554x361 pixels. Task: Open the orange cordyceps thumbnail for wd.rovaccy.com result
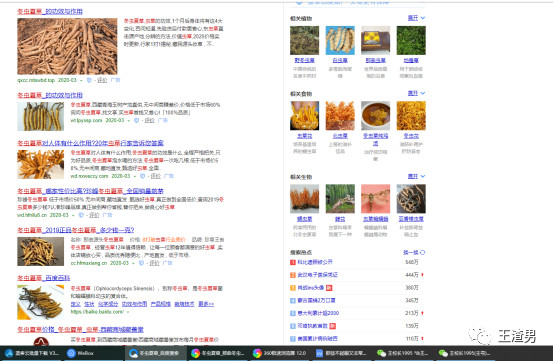(x=41, y=164)
